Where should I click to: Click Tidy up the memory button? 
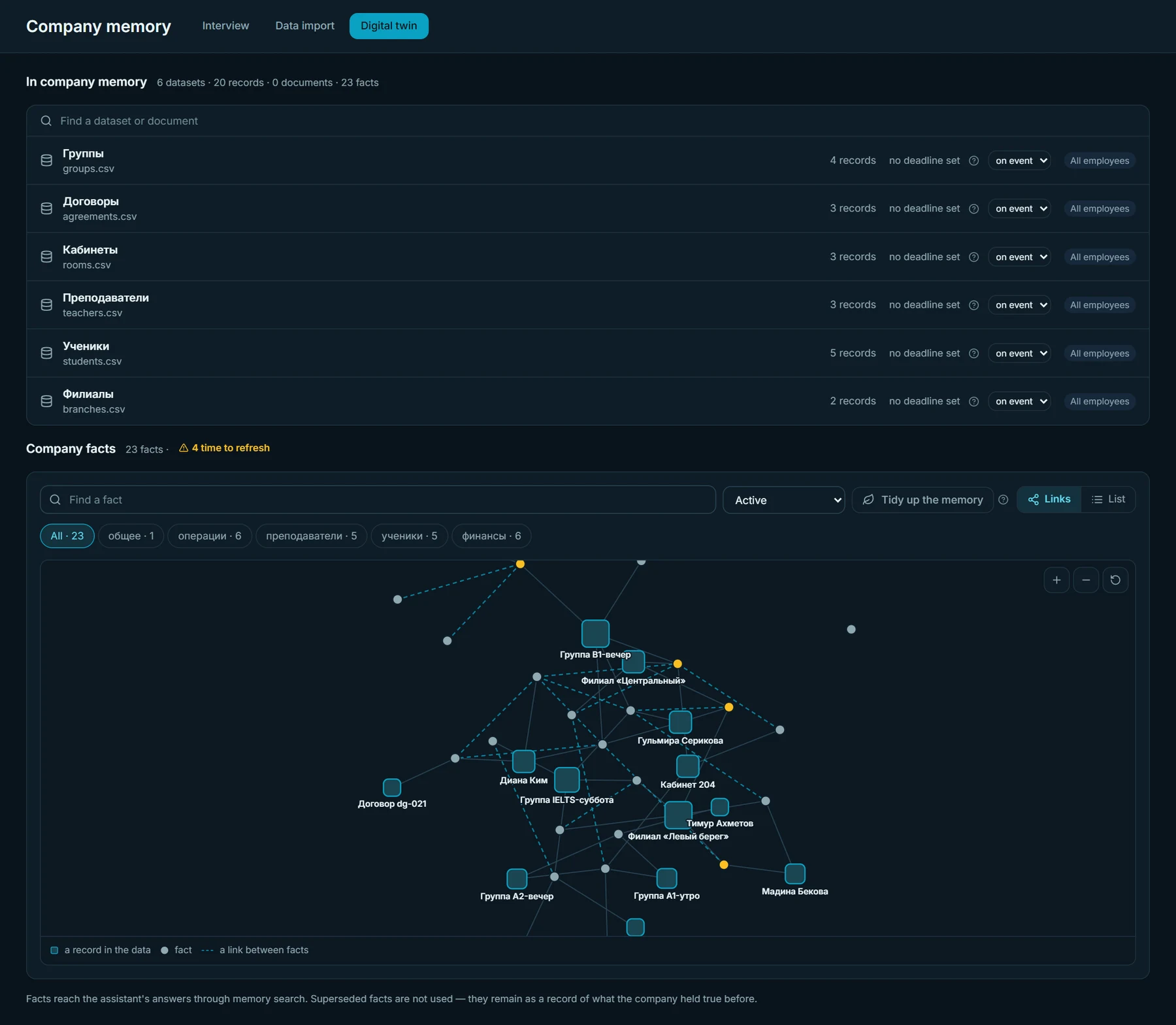coord(923,500)
